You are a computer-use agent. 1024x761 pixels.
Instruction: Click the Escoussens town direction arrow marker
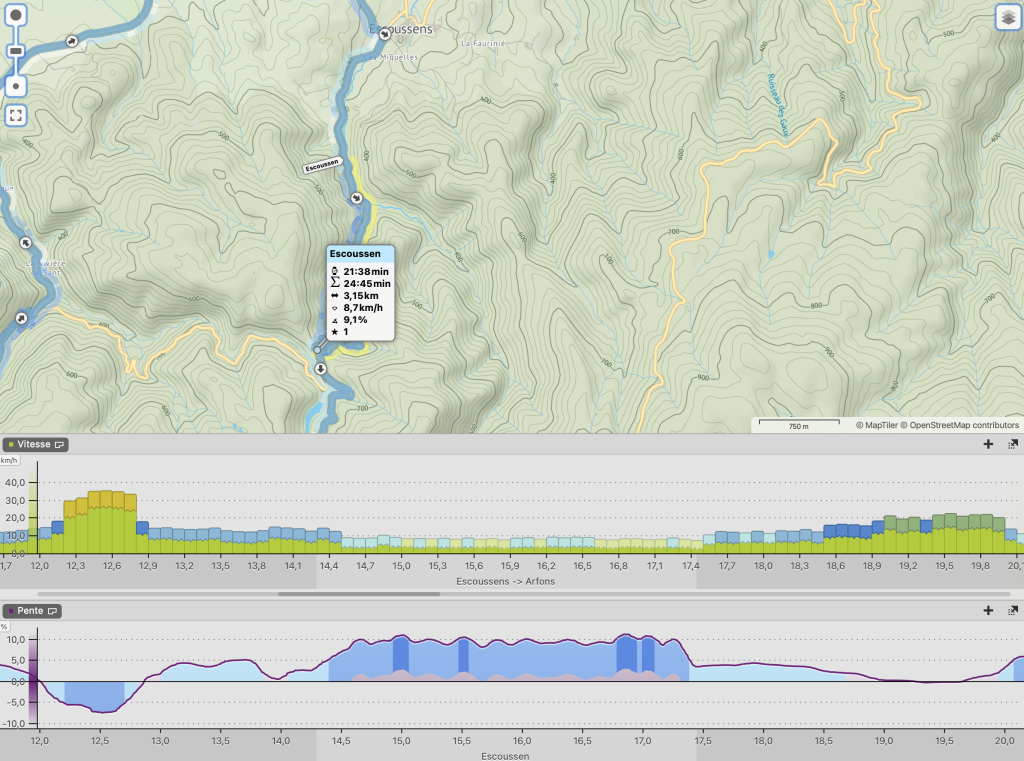point(384,33)
